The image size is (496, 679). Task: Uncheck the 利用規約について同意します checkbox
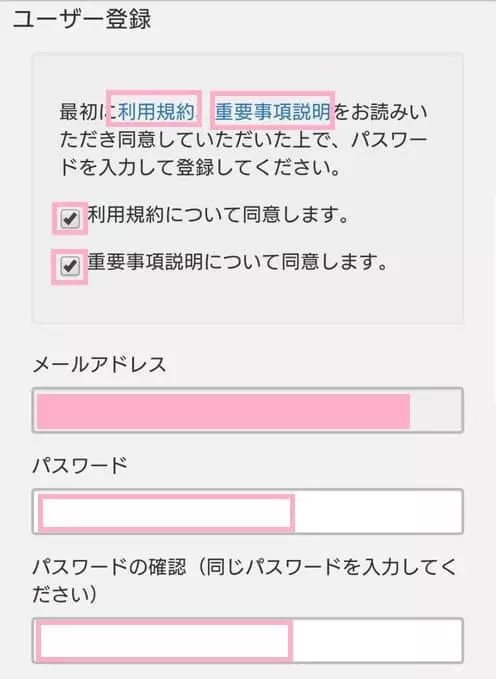(70, 218)
